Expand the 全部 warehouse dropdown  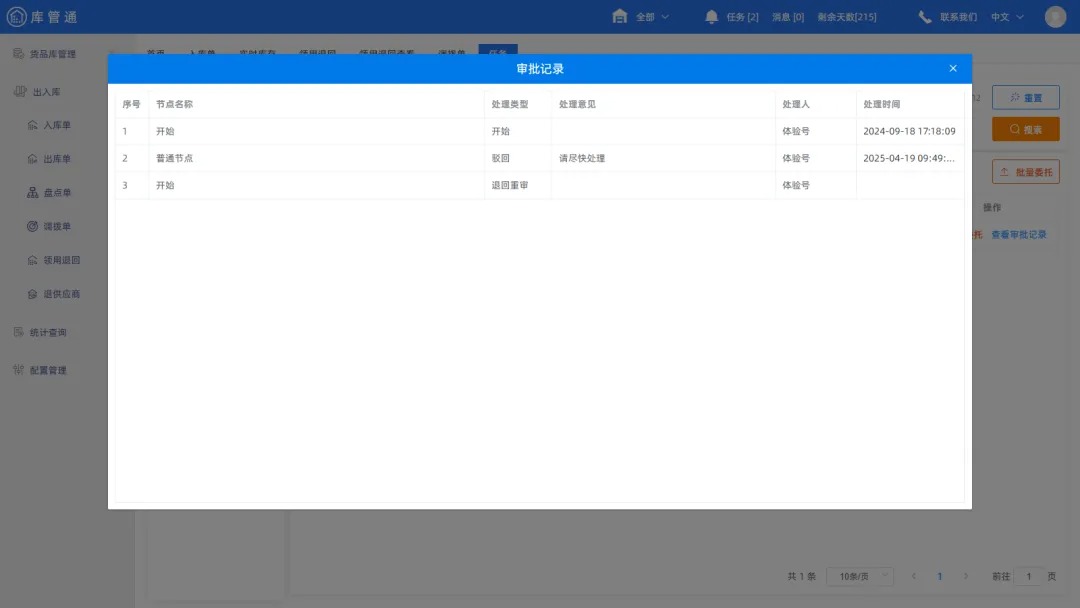pyautogui.click(x=653, y=17)
